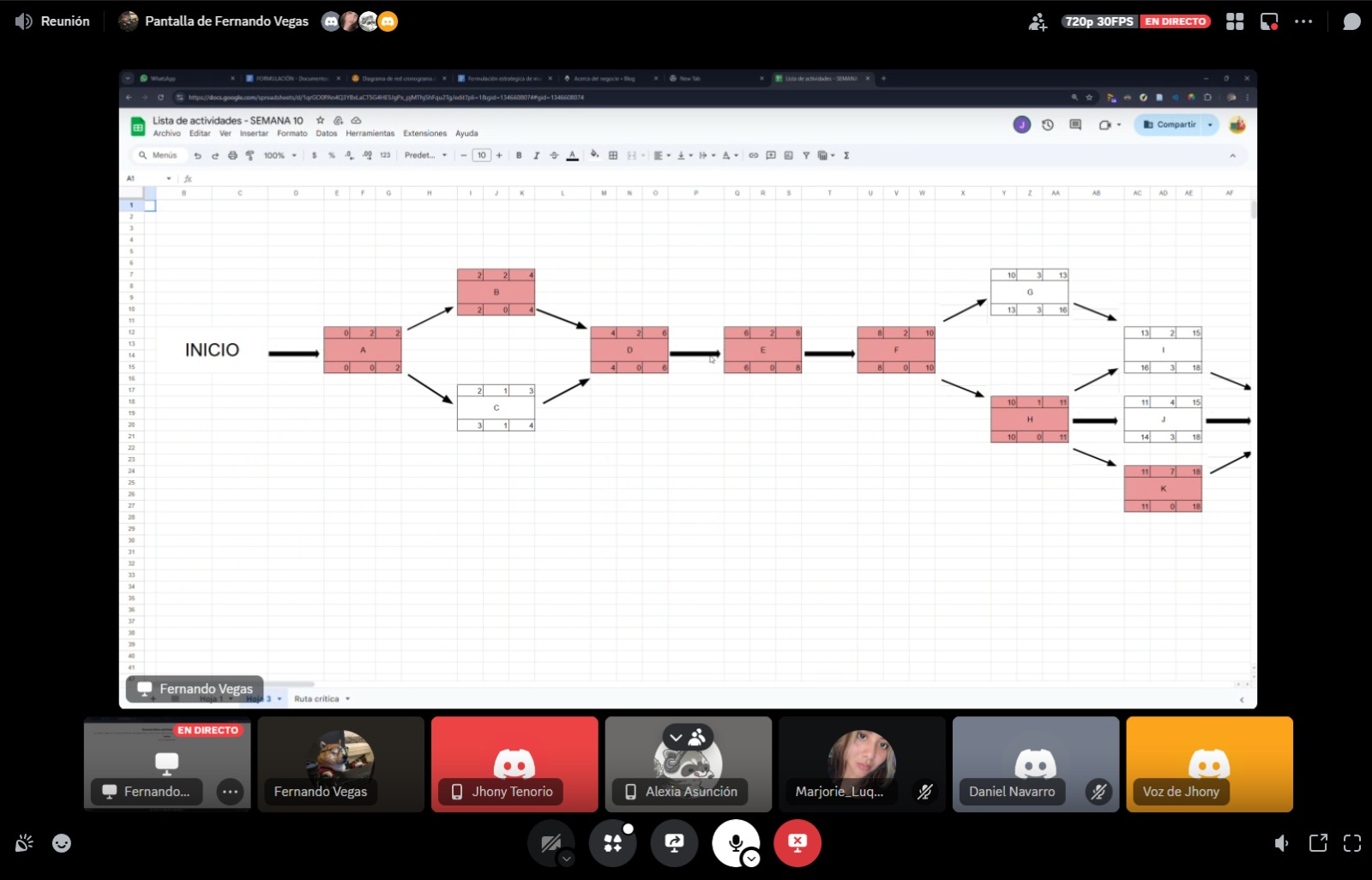Viewport: 1372px width, 880px height.
Task: Expand microphone device options arrow
Action: (x=752, y=859)
